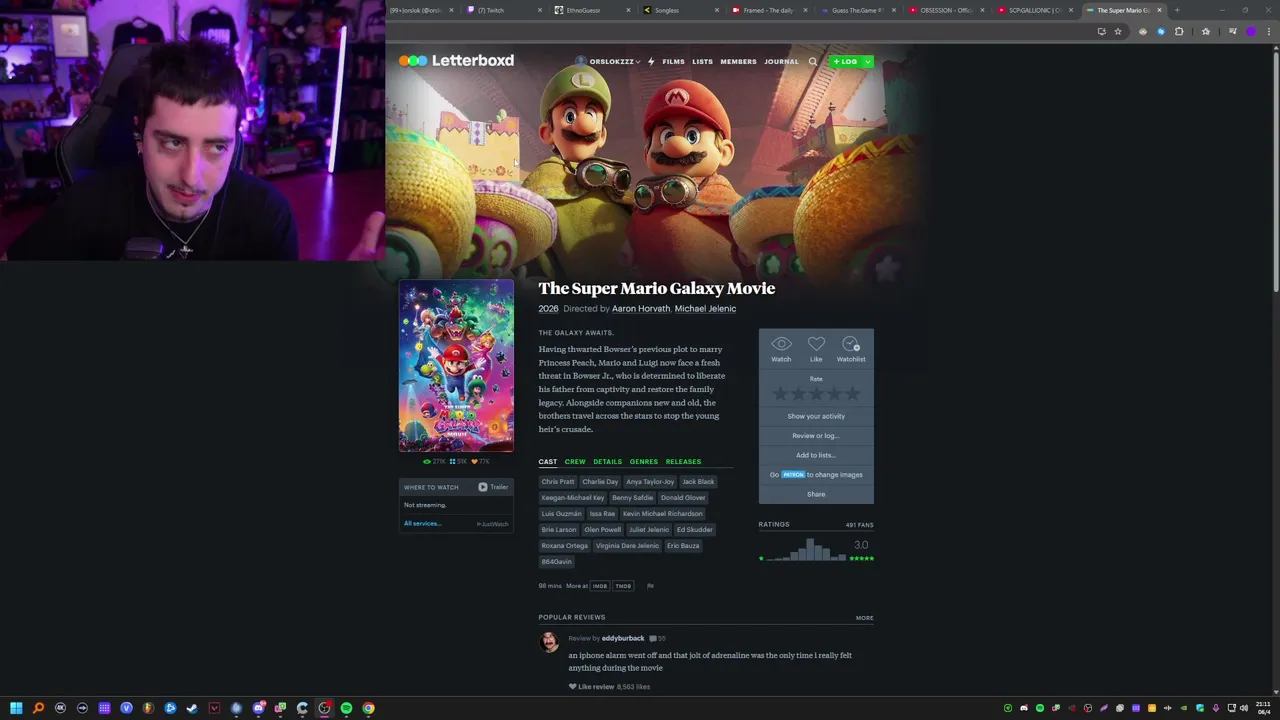Play the Trailer from Where to Watch

[x=494, y=487]
